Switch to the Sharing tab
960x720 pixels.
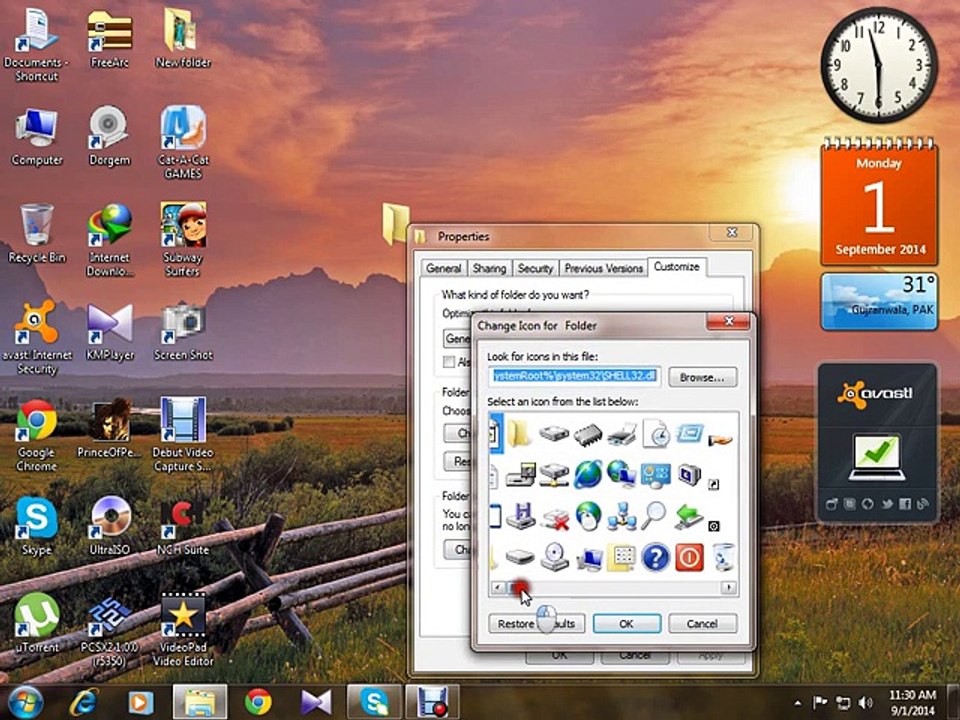[x=489, y=268]
